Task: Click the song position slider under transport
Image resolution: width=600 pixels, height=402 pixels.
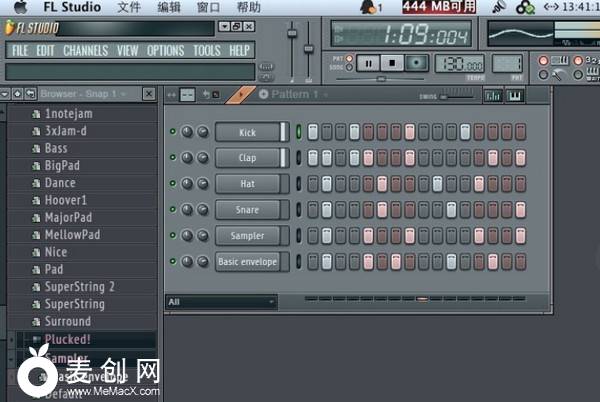Action: coord(380,79)
